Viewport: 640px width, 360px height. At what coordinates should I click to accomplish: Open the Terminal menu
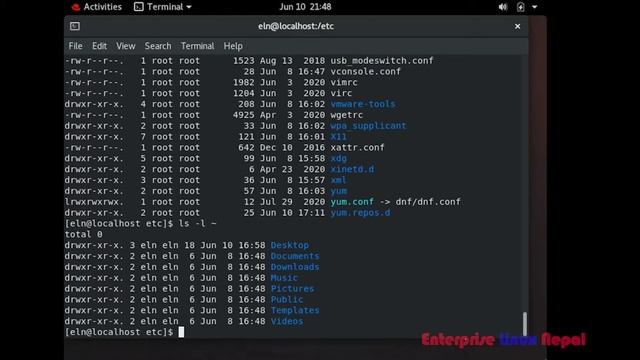(x=198, y=46)
